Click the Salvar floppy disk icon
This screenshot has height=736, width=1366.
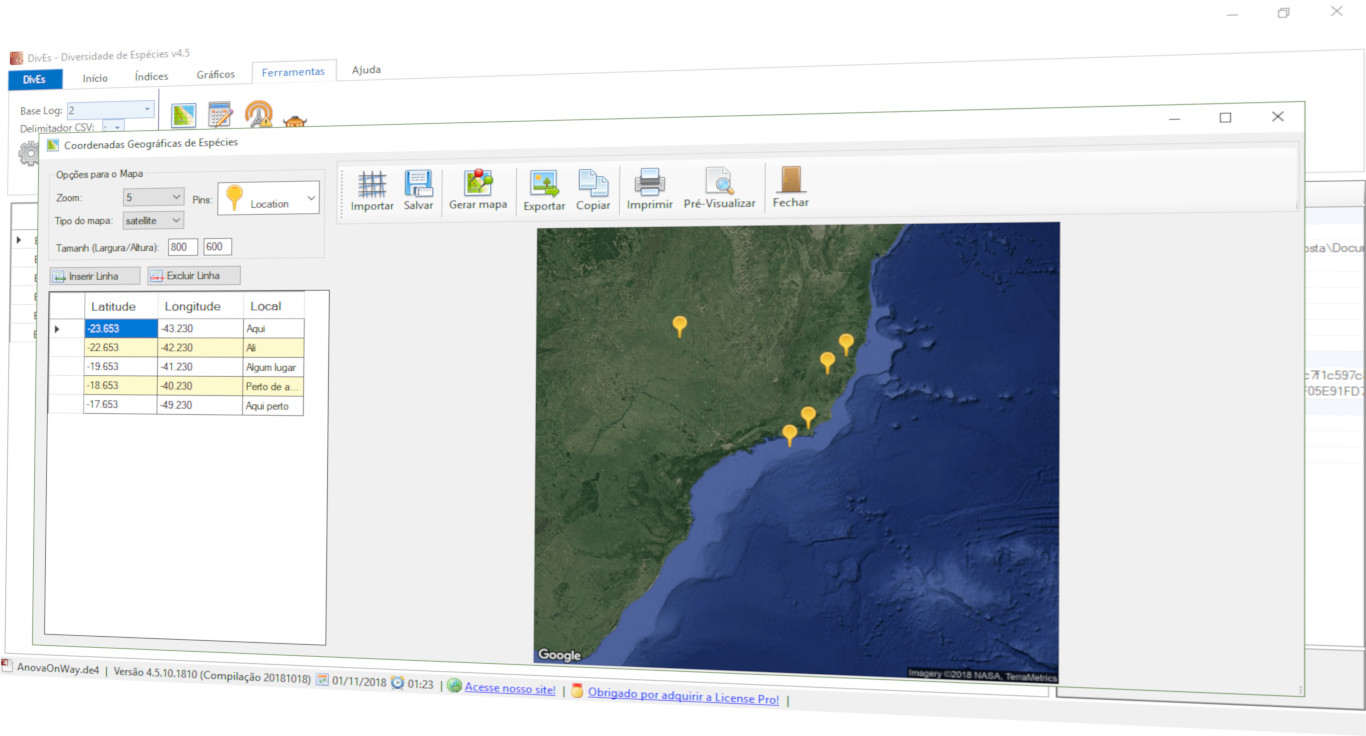click(x=418, y=183)
